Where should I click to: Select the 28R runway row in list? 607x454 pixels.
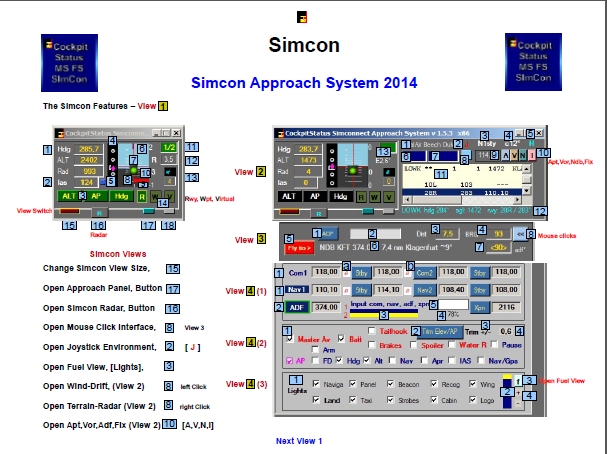point(462,192)
